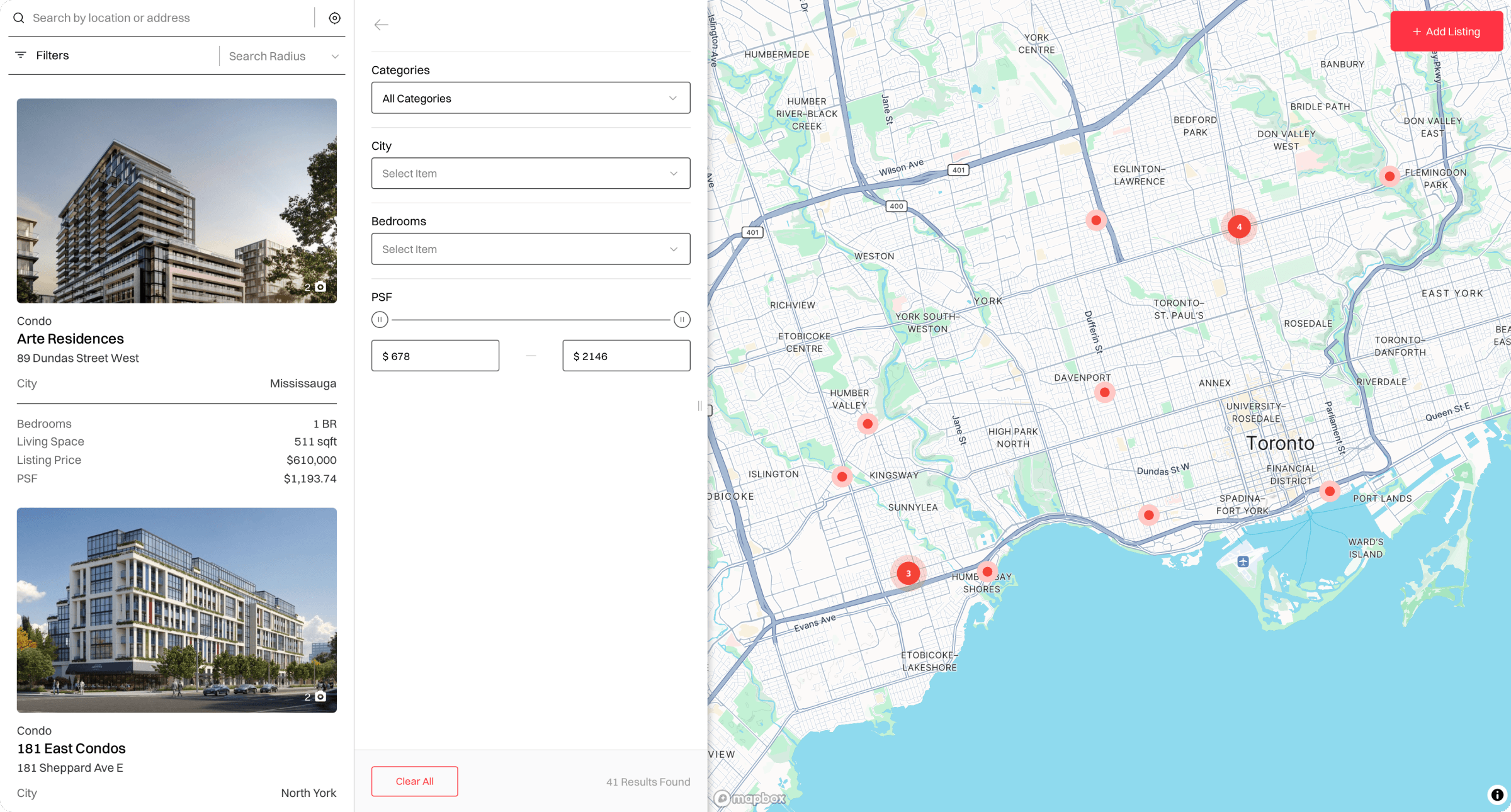Select the map pin near Kingsway

pyautogui.click(x=842, y=476)
